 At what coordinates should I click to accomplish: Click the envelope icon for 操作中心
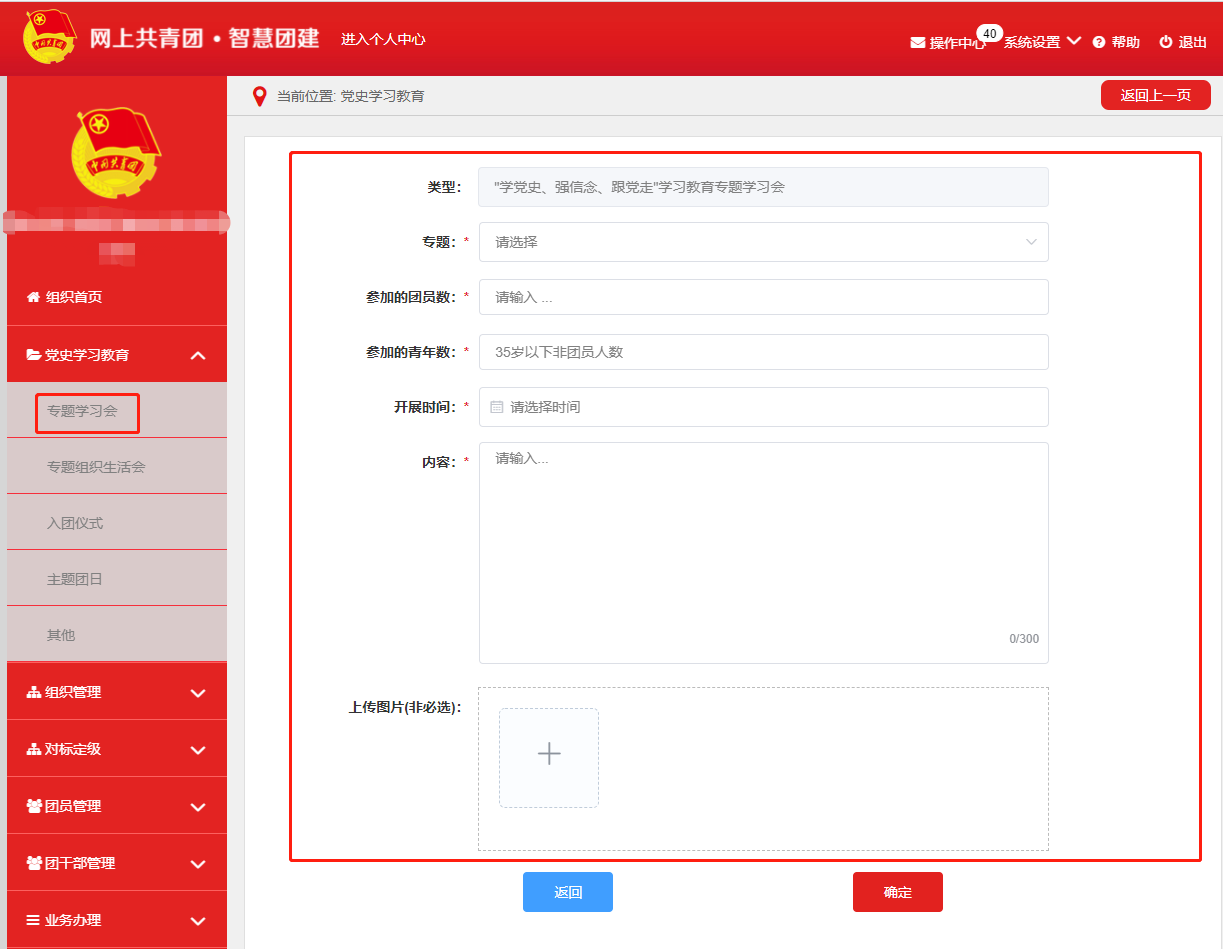pyautogui.click(x=917, y=43)
